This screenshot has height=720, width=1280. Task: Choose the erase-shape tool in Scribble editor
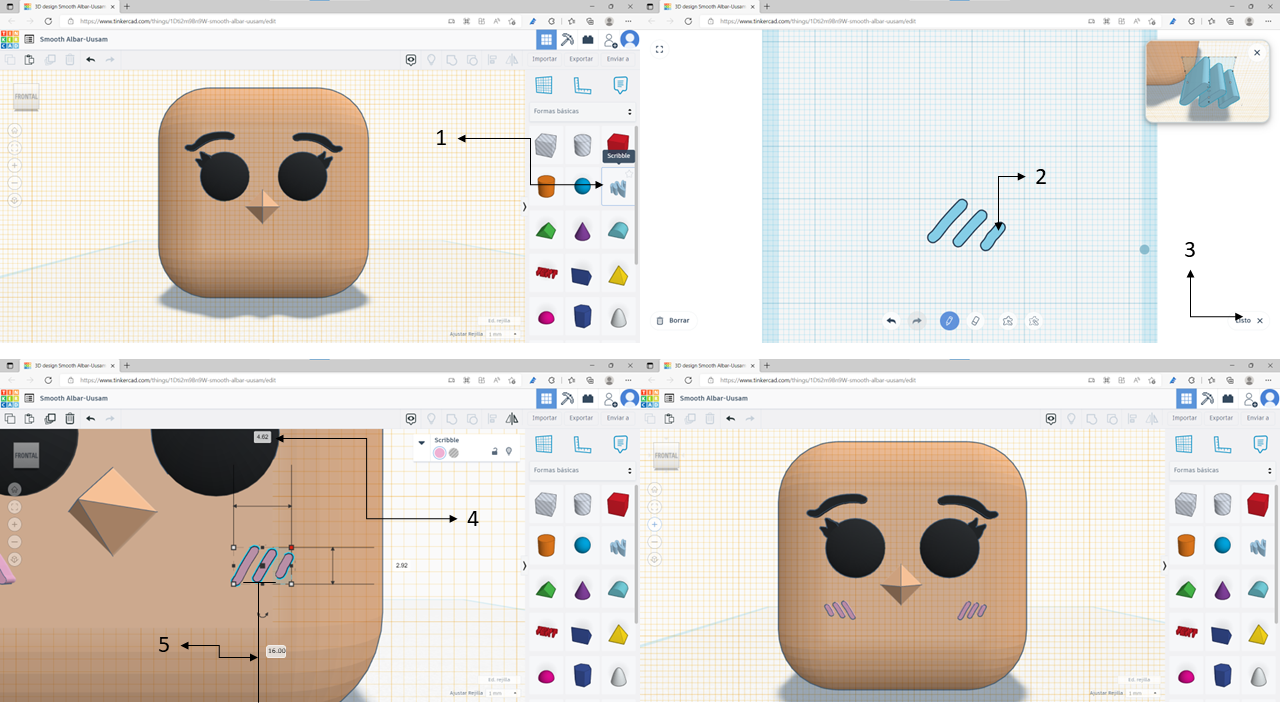1034,321
